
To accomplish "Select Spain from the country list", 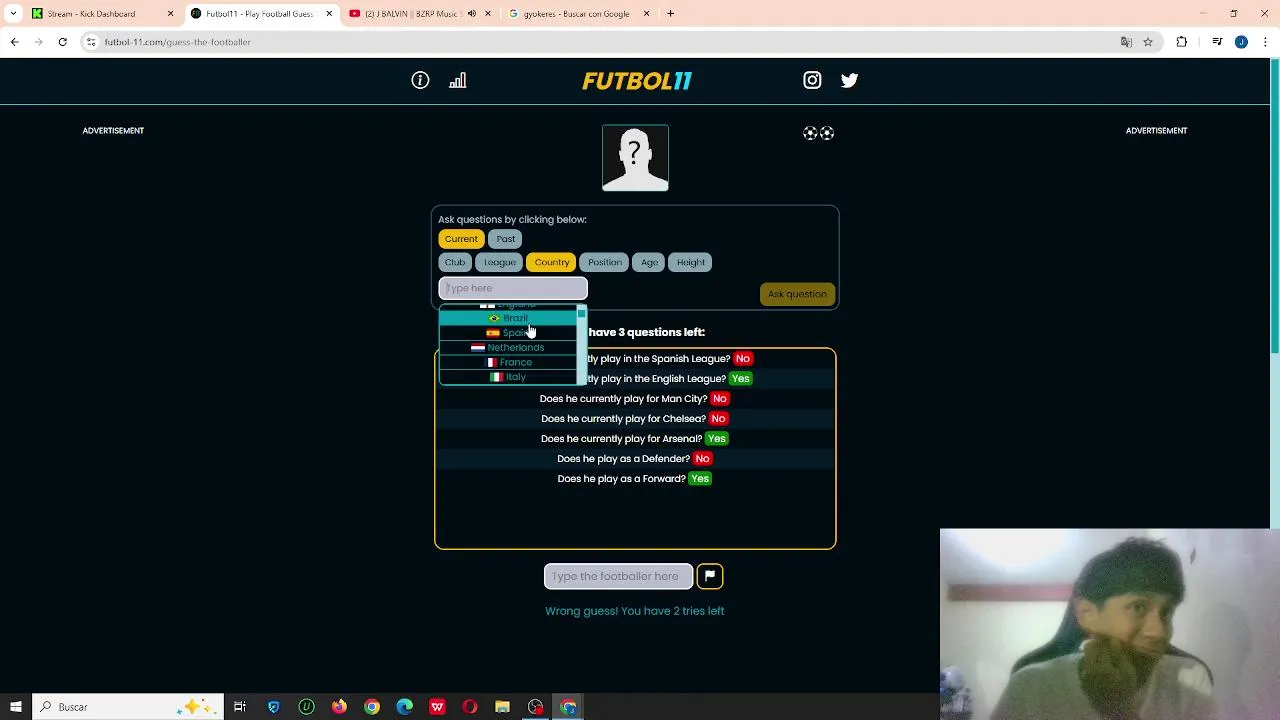I will (x=508, y=333).
